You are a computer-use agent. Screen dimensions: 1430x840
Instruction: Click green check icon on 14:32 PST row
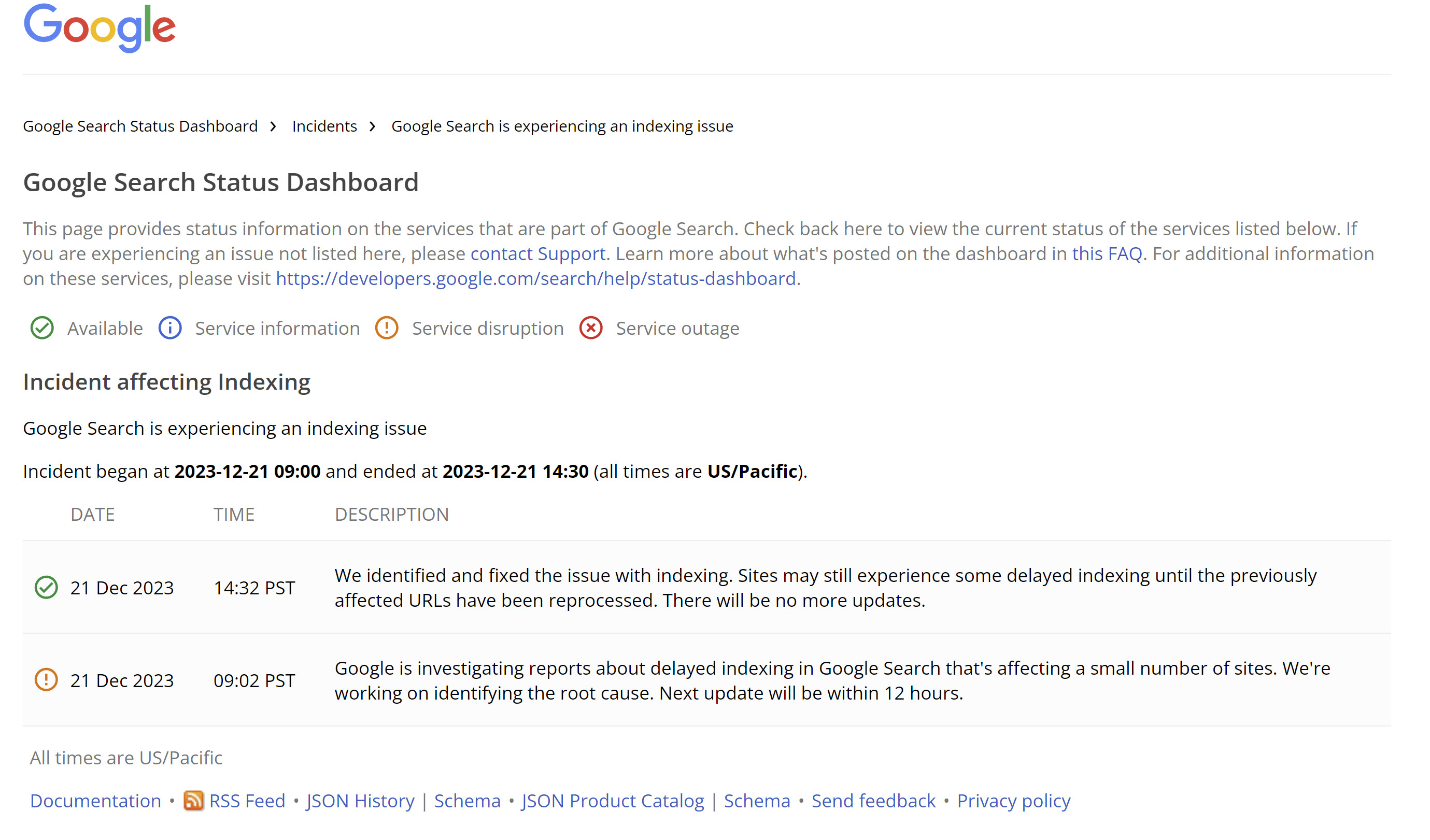[x=46, y=588]
